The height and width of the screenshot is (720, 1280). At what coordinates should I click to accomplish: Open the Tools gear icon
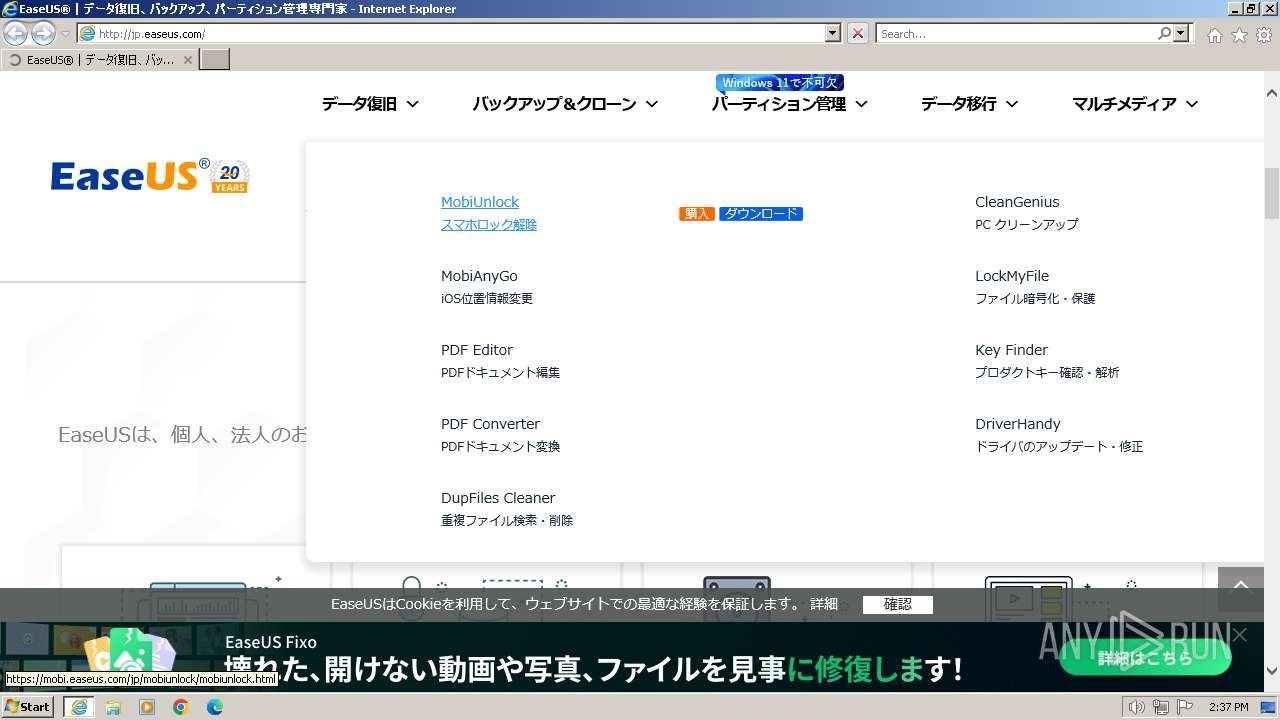point(1264,35)
